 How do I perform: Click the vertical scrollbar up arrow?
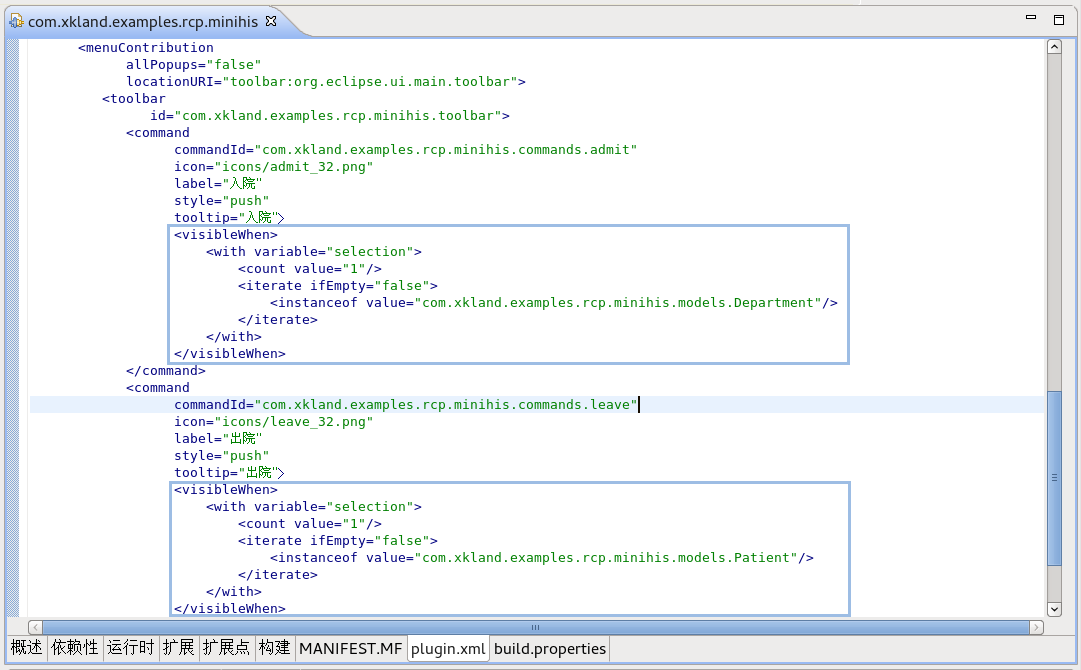click(x=1054, y=46)
